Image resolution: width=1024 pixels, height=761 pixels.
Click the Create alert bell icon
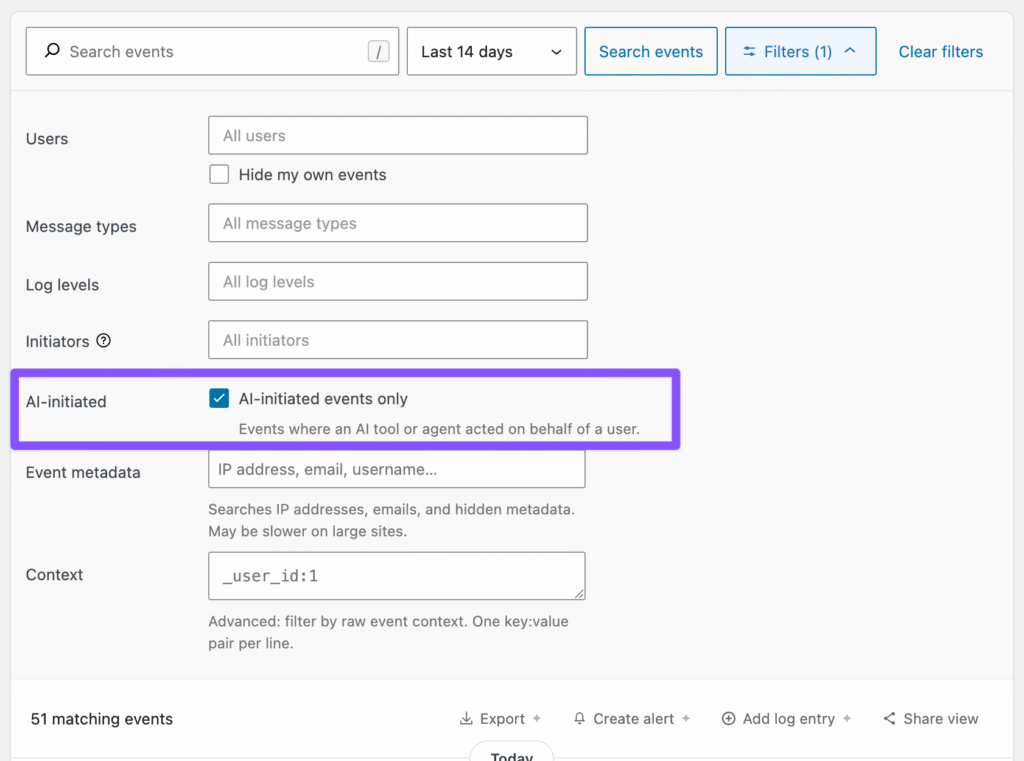(x=579, y=719)
